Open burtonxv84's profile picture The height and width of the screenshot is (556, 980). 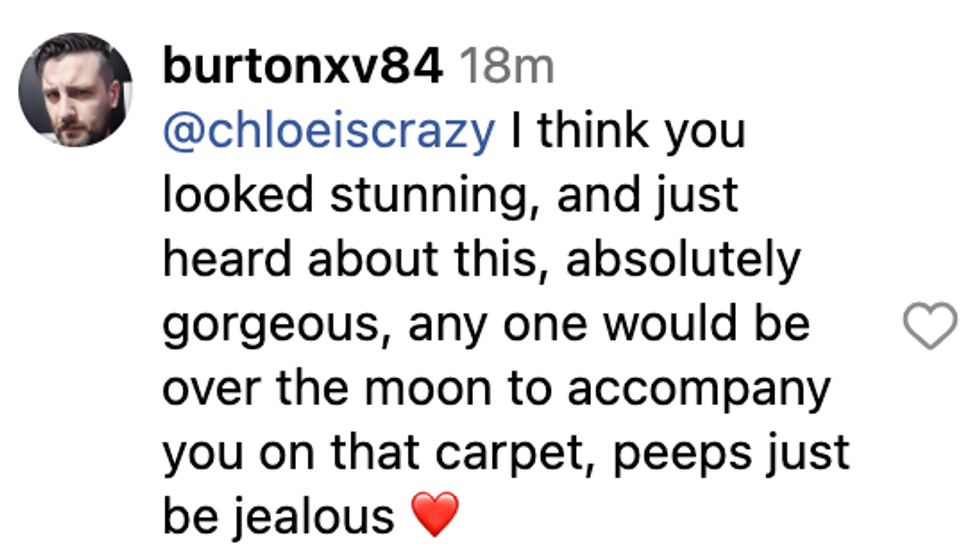[75, 89]
